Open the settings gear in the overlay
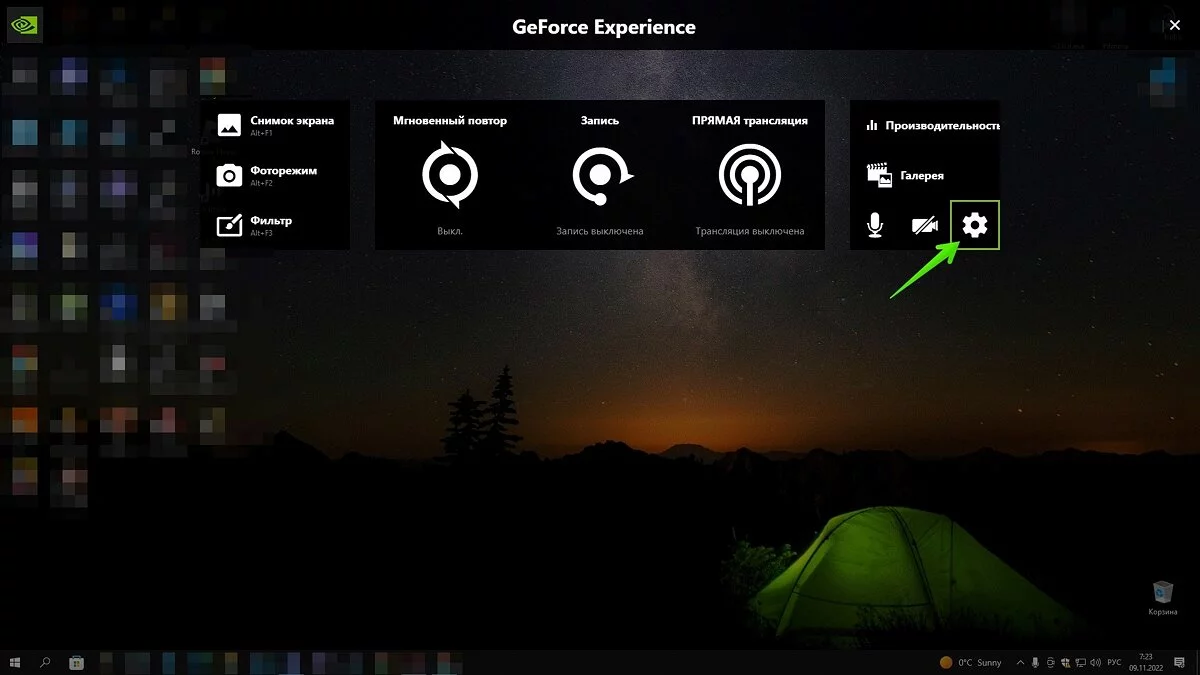This screenshot has height=675, width=1200. click(x=974, y=226)
